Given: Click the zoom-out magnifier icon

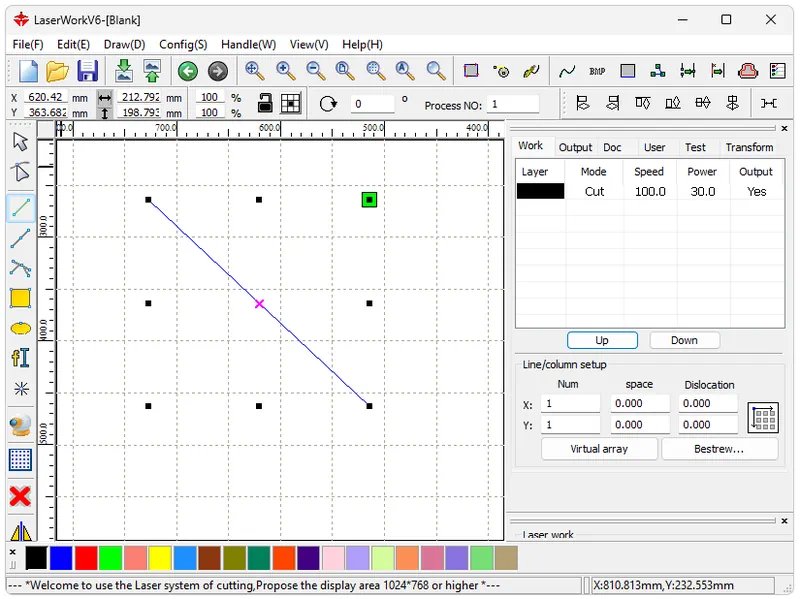Looking at the screenshot, I should point(315,71).
